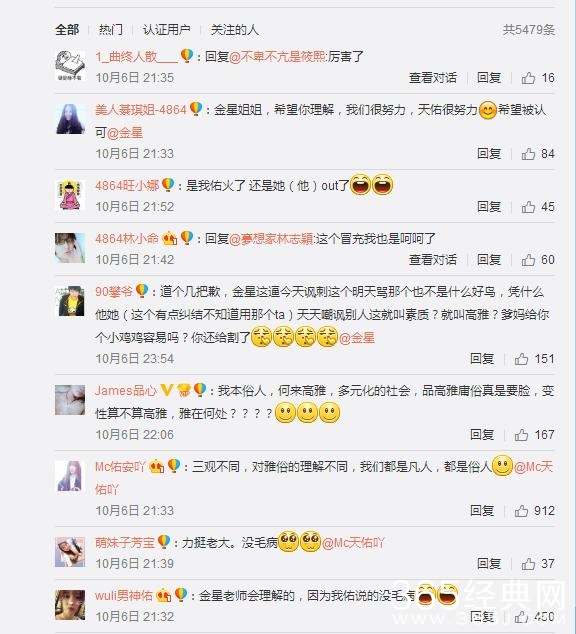Image resolution: width=576 pixels, height=634 pixels.
Task: Open username 萌妹子芳宝's profile link
Action: 125,542
